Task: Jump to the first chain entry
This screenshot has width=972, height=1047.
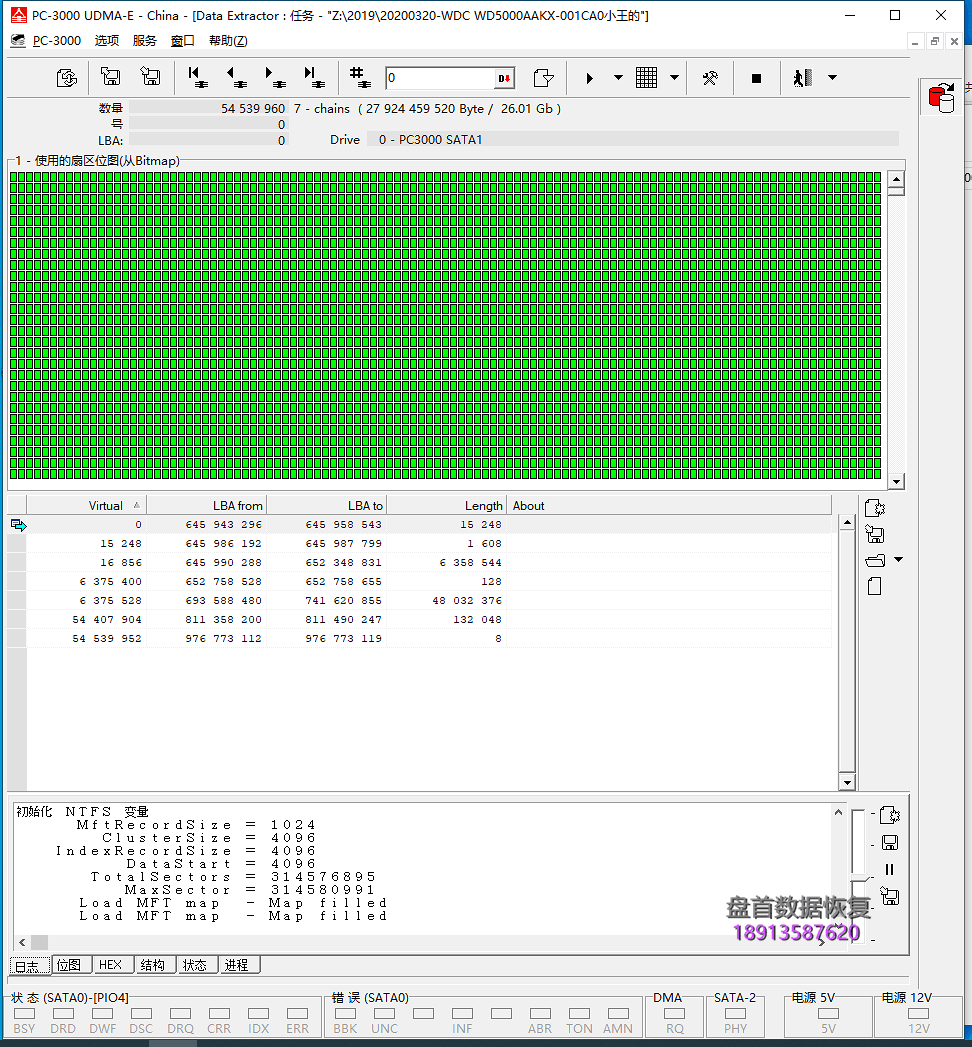Action: tap(197, 77)
